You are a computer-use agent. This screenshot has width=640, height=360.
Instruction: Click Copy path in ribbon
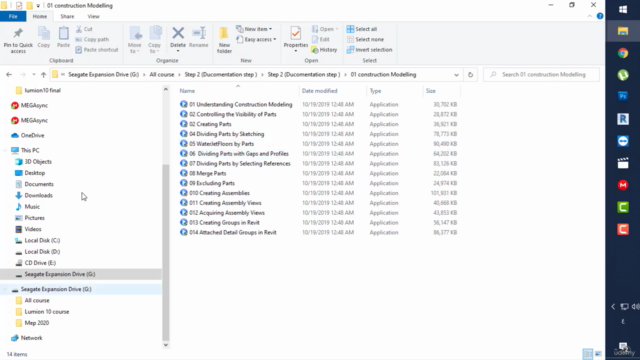[x=92, y=40]
